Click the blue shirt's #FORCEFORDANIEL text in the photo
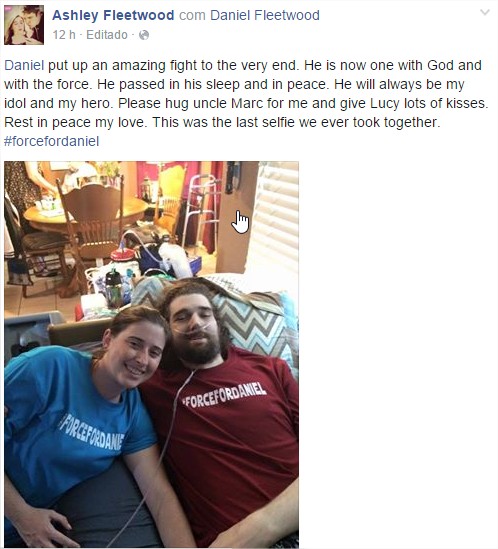Image resolution: width=498 pixels, height=549 pixels. tap(92, 432)
